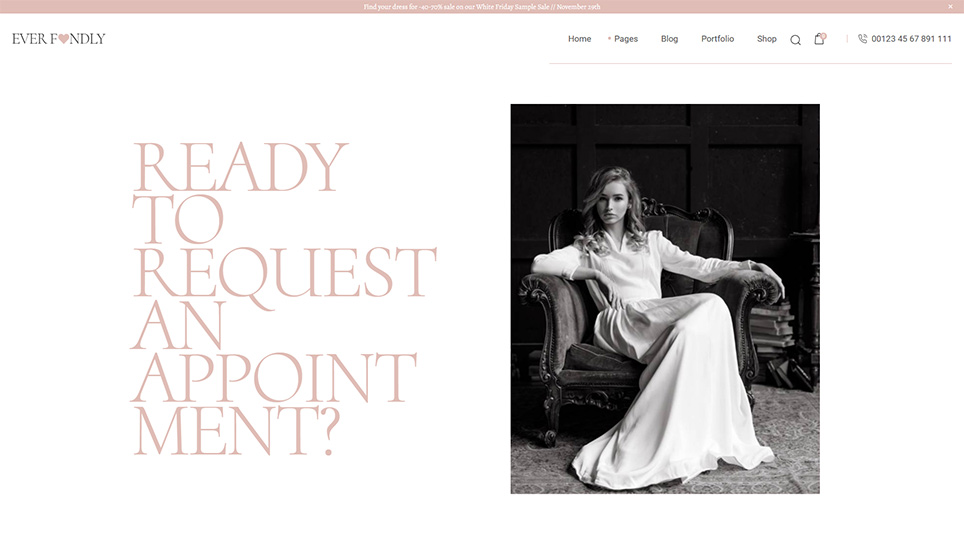
Task: Dismiss the White Friday sale banner
Action: click(x=950, y=7)
